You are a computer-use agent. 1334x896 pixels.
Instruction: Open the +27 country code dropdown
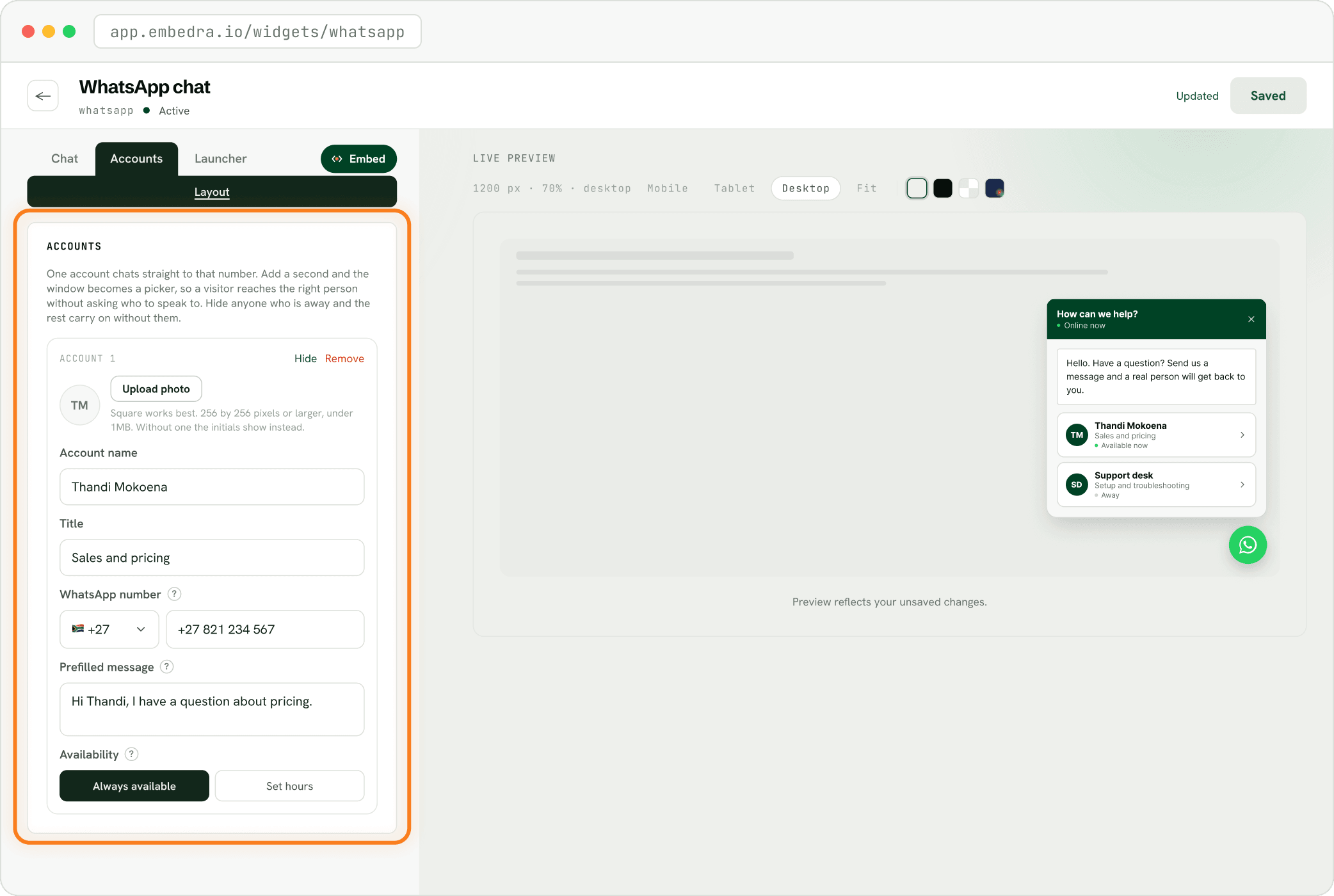click(109, 629)
